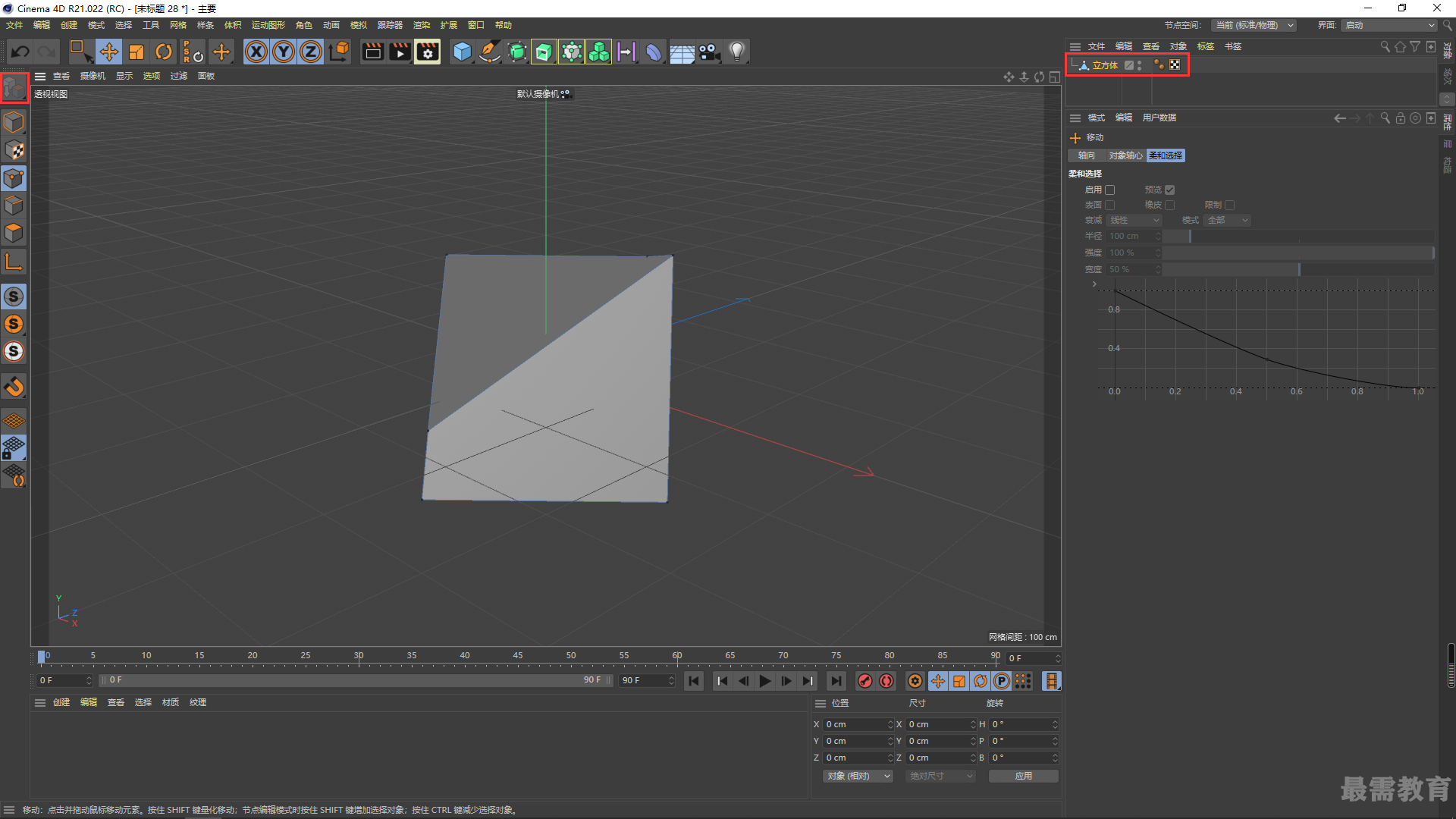Screen dimensions: 1456x819
Task: Render the current view icon
Action: tap(372, 52)
